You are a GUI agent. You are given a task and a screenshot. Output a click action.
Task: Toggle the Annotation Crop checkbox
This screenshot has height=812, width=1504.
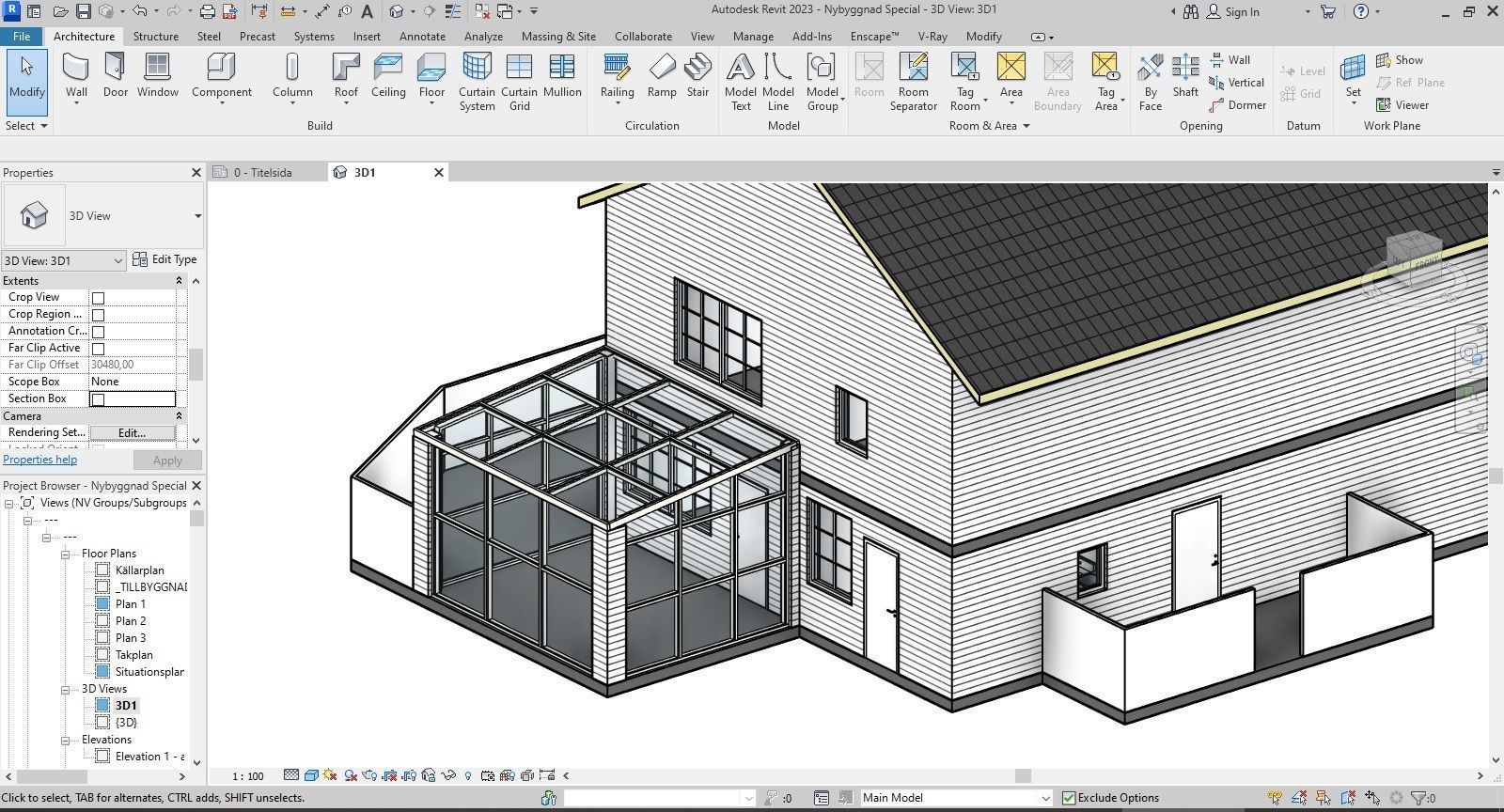[x=98, y=332]
